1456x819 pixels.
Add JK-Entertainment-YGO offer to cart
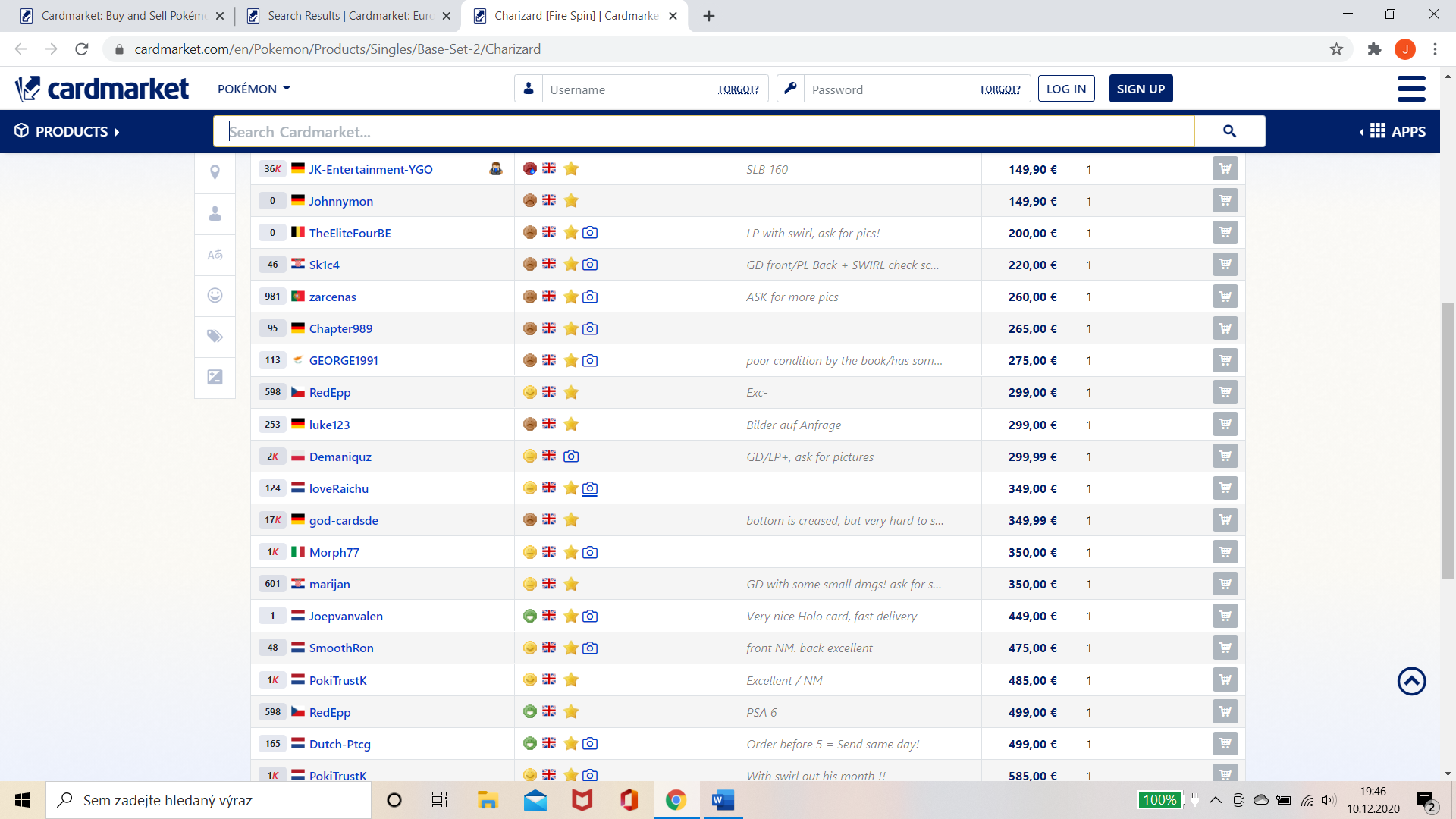tap(1225, 168)
